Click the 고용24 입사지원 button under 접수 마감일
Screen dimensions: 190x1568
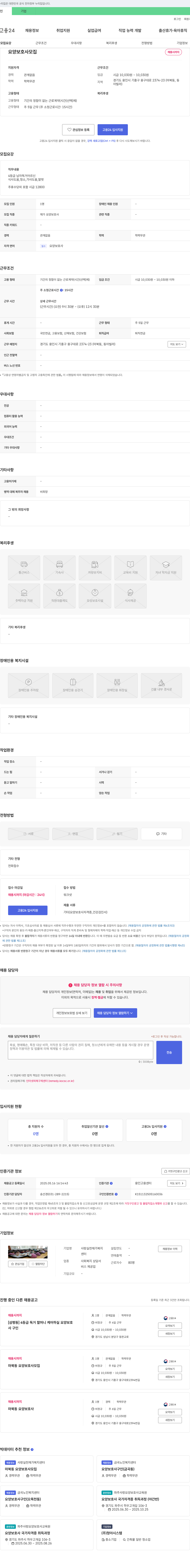pos(27,911)
